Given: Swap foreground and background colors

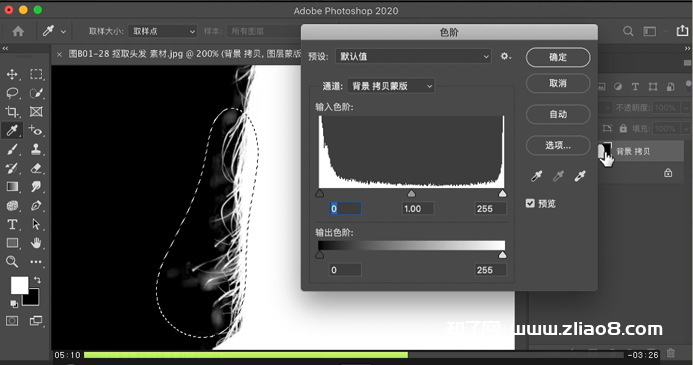Looking at the screenshot, I should pos(38,280).
